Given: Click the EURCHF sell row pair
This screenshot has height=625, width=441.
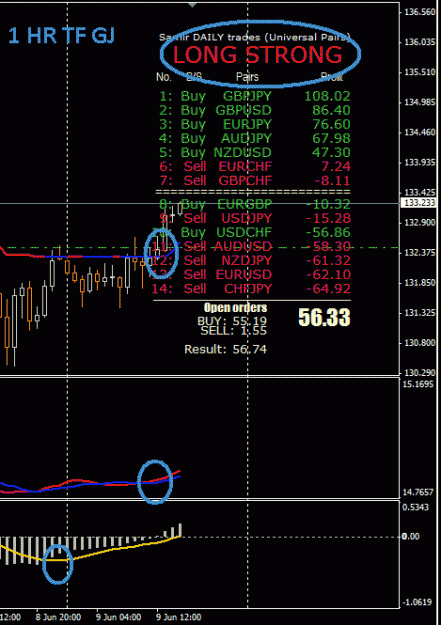Looking at the screenshot, I should tap(245, 166).
